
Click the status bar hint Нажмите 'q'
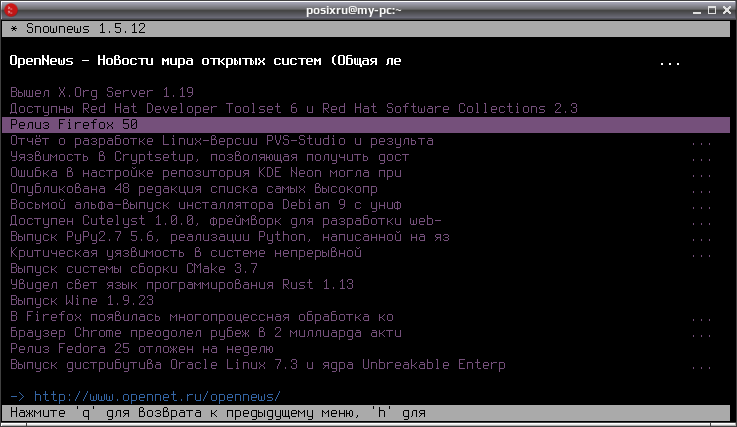(218, 413)
